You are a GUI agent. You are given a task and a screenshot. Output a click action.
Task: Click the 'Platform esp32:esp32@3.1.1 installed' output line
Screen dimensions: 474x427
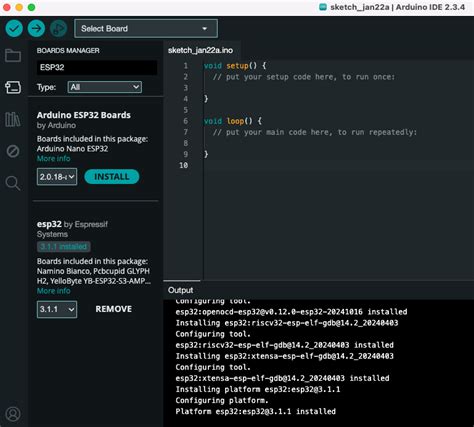[256, 411]
